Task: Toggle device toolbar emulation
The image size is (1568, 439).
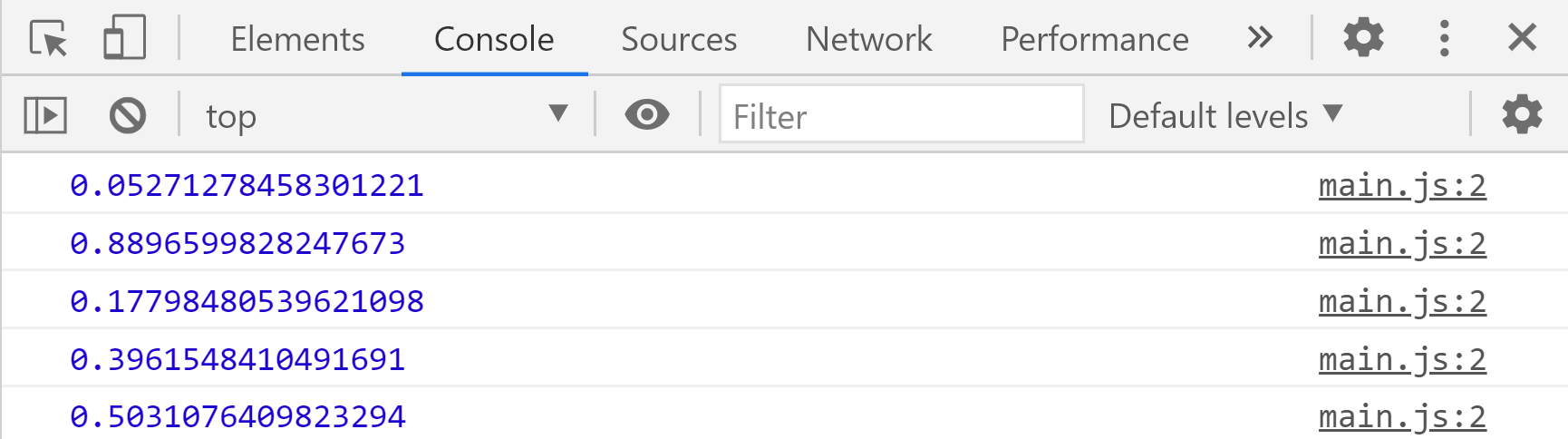Action: (124, 39)
